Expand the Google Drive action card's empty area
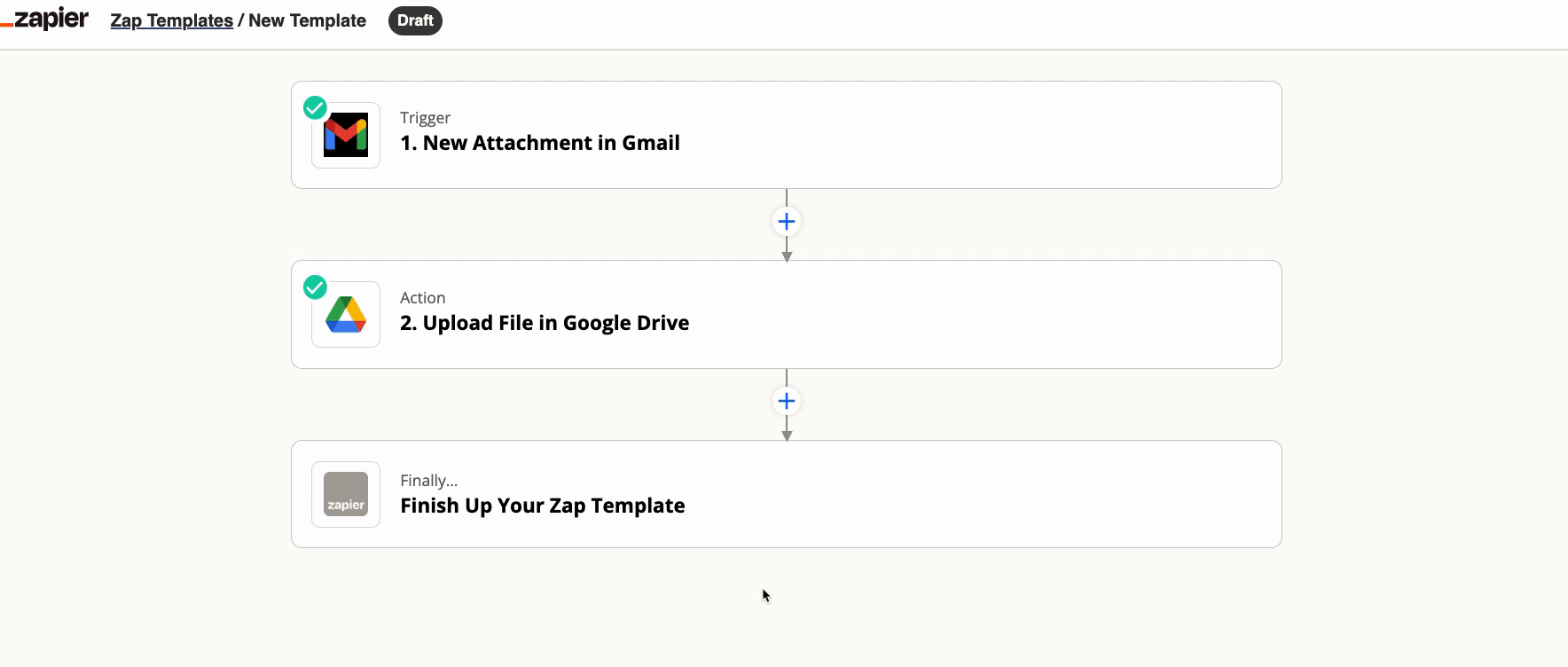Image resolution: width=1568 pixels, height=667 pixels. 976,315
